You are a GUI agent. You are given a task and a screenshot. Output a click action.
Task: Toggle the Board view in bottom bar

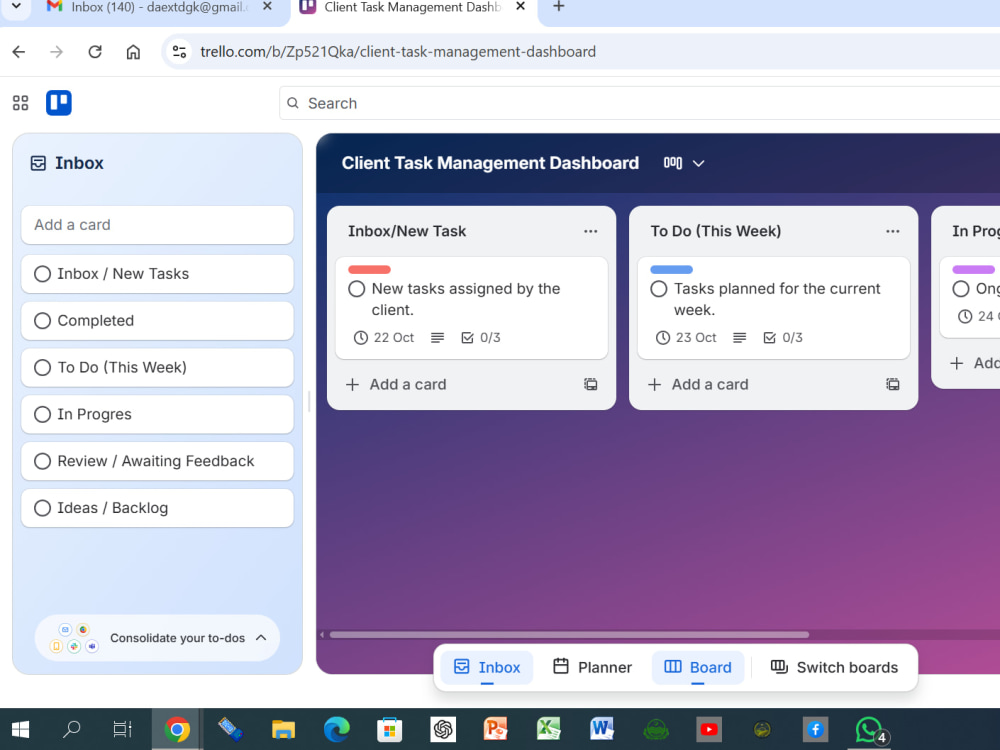coord(698,667)
